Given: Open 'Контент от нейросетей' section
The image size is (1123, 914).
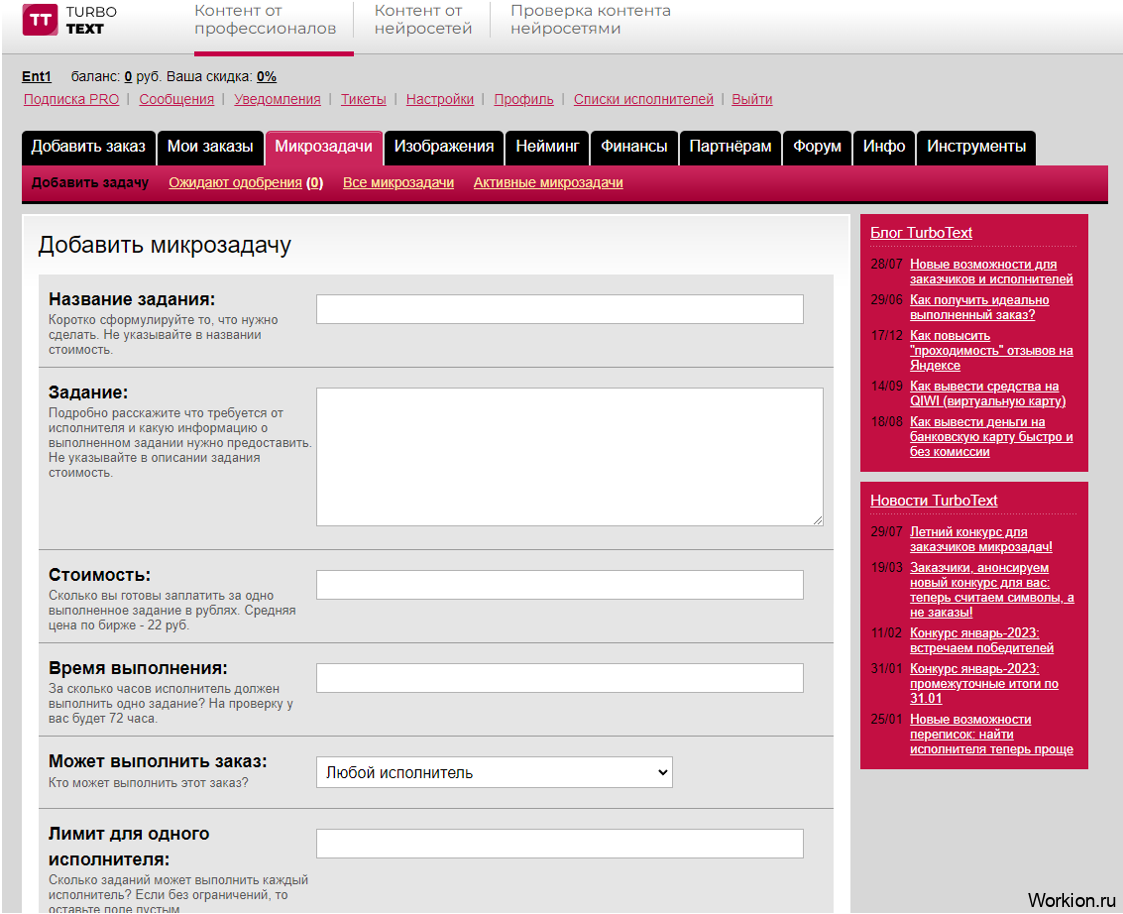Looking at the screenshot, I should pos(423,20).
